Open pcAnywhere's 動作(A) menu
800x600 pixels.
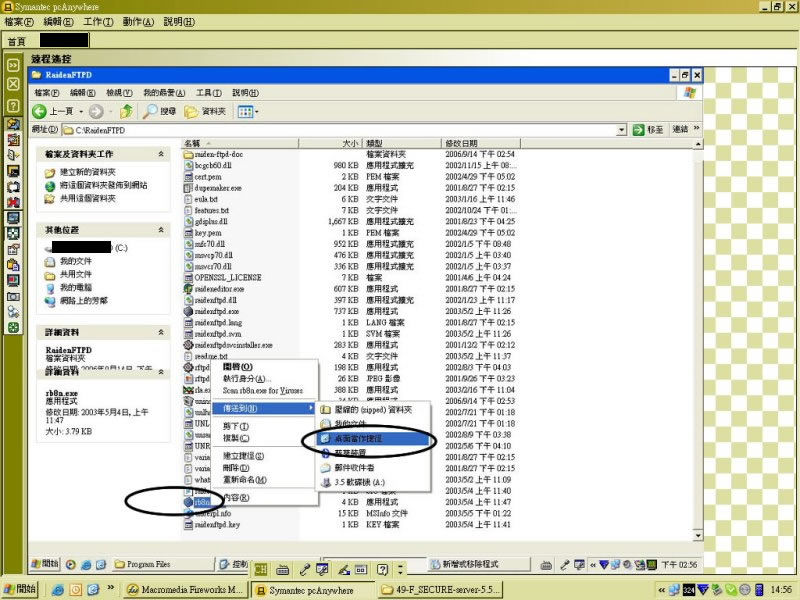tap(138, 21)
